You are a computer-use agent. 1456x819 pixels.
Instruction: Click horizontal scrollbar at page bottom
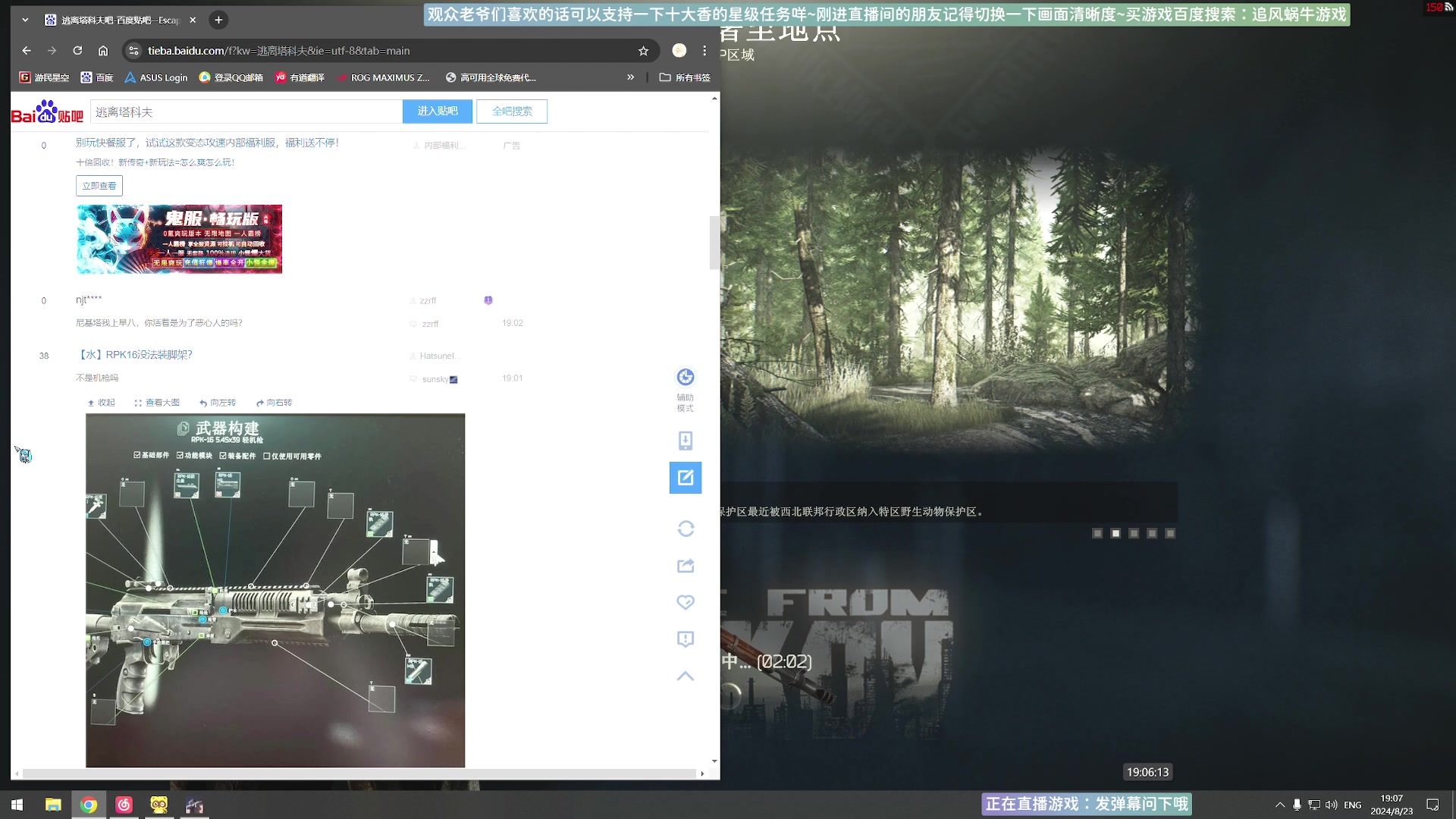[x=359, y=773]
